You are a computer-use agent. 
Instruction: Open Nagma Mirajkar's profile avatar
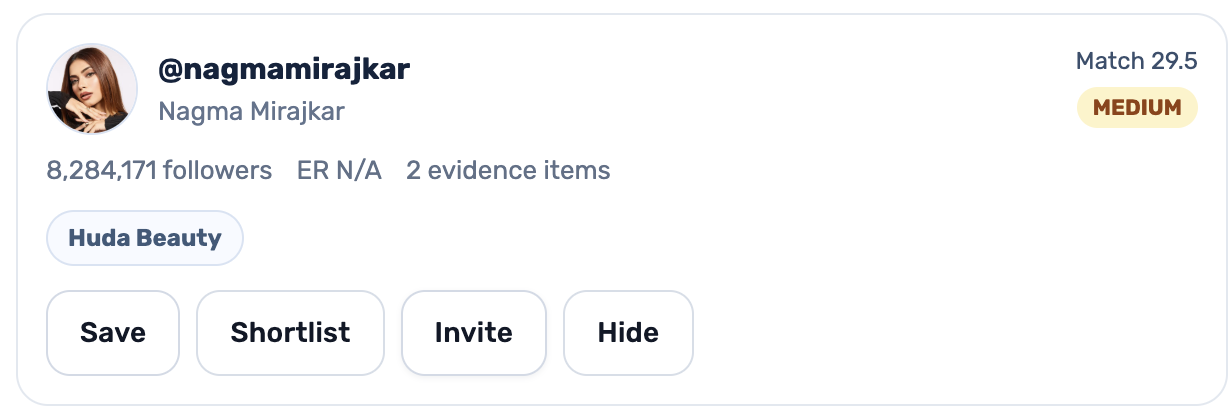(92, 88)
